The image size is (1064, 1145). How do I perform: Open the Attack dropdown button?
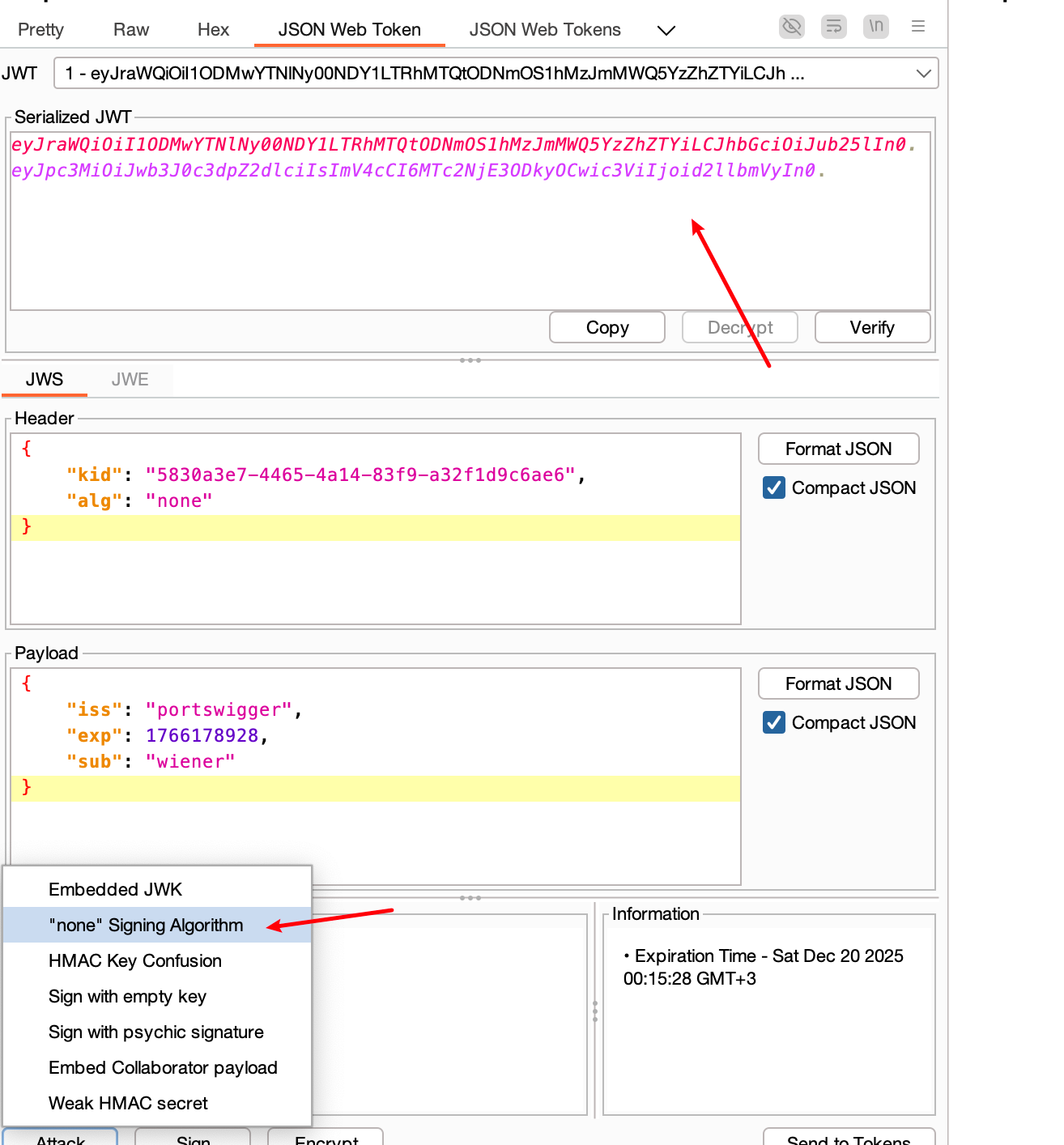[60, 1137]
